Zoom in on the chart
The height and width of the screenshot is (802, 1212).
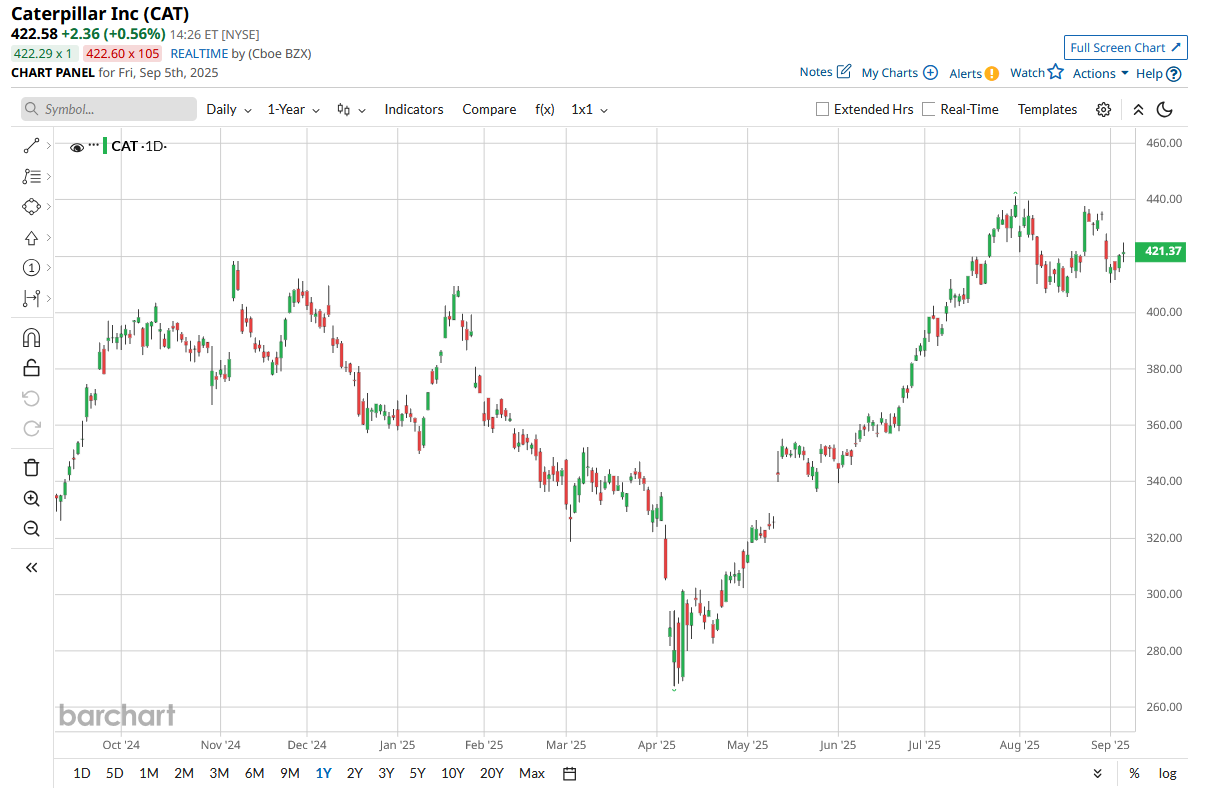31,499
